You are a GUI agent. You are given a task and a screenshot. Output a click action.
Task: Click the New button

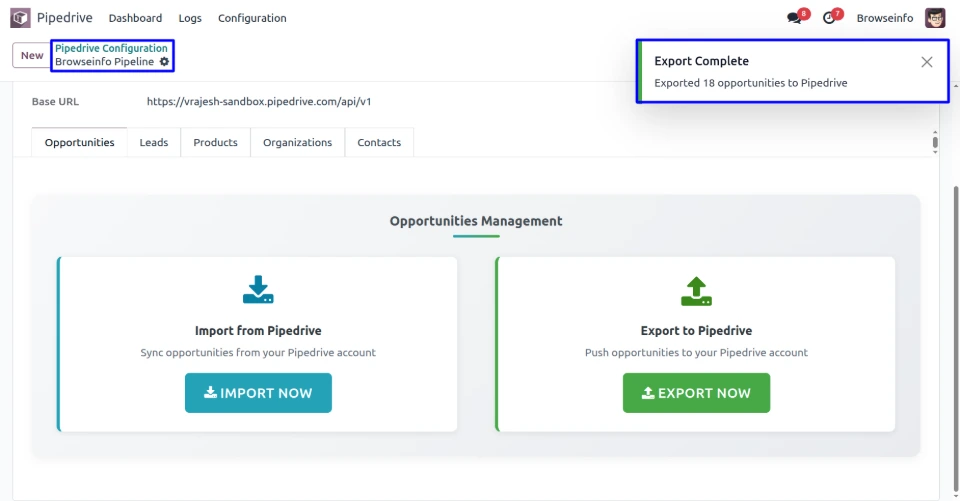(32, 55)
